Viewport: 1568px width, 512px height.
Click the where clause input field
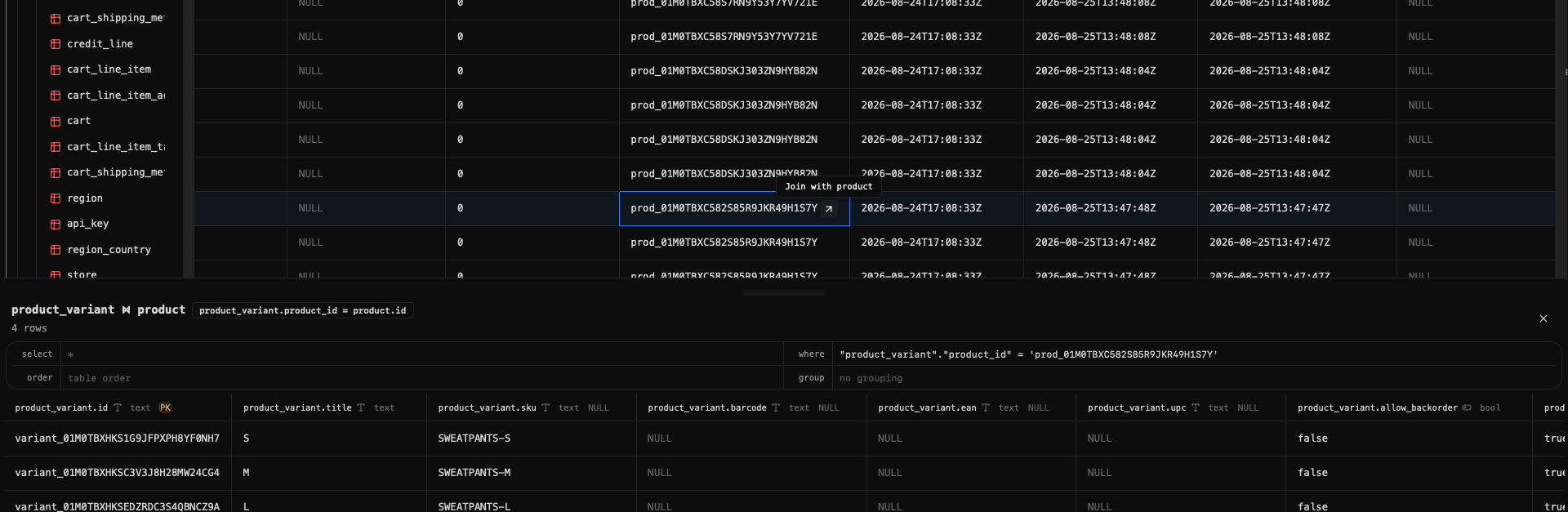click(1196, 354)
